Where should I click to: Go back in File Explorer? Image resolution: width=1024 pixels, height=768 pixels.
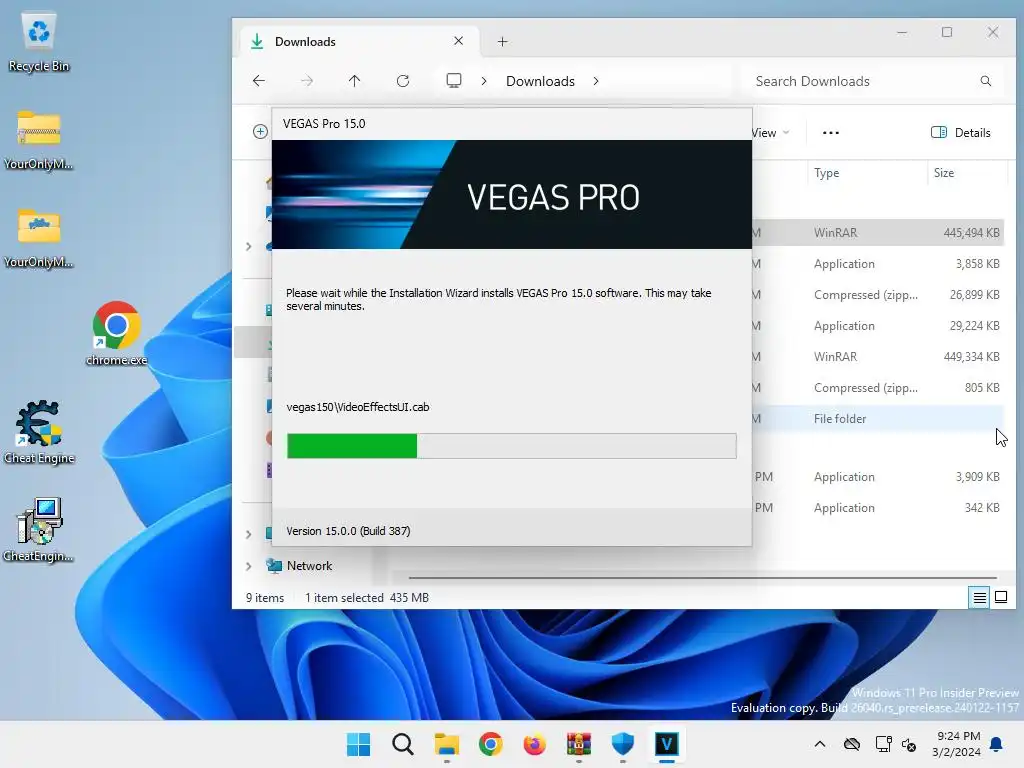click(259, 81)
